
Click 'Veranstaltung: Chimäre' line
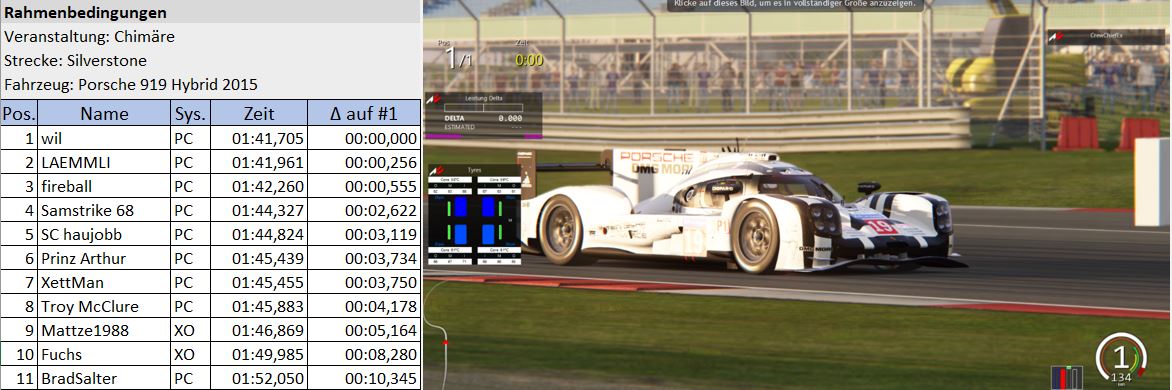[x=89, y=37]
